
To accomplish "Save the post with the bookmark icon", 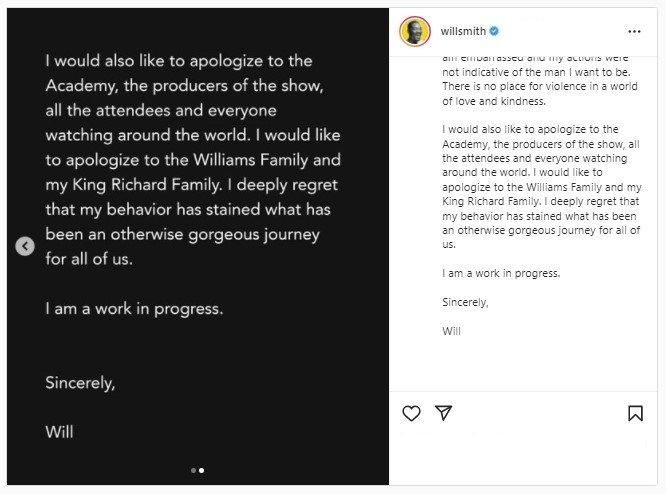I will [635, 413].
